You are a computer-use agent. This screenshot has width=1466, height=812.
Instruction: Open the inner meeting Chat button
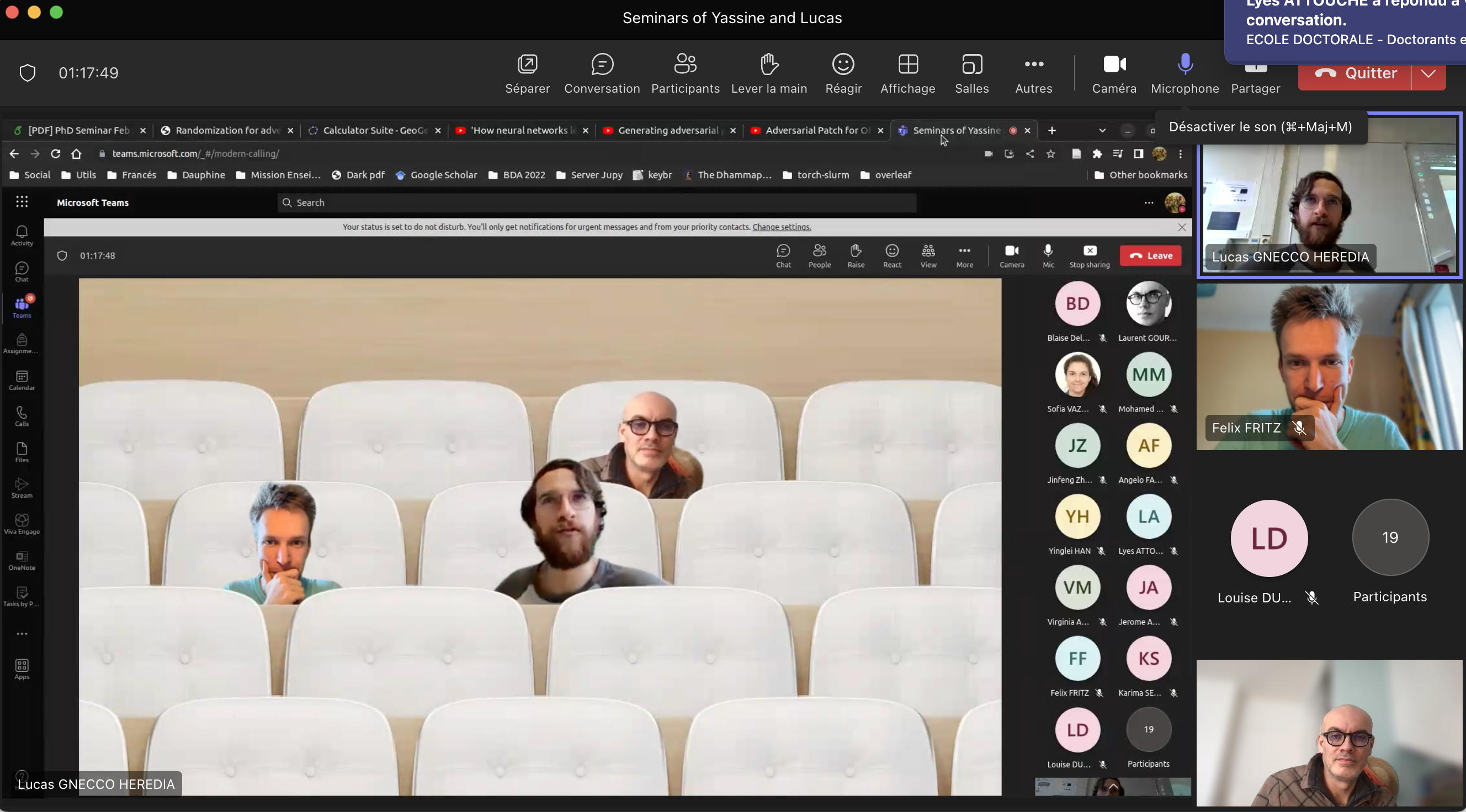coord(783,256)
